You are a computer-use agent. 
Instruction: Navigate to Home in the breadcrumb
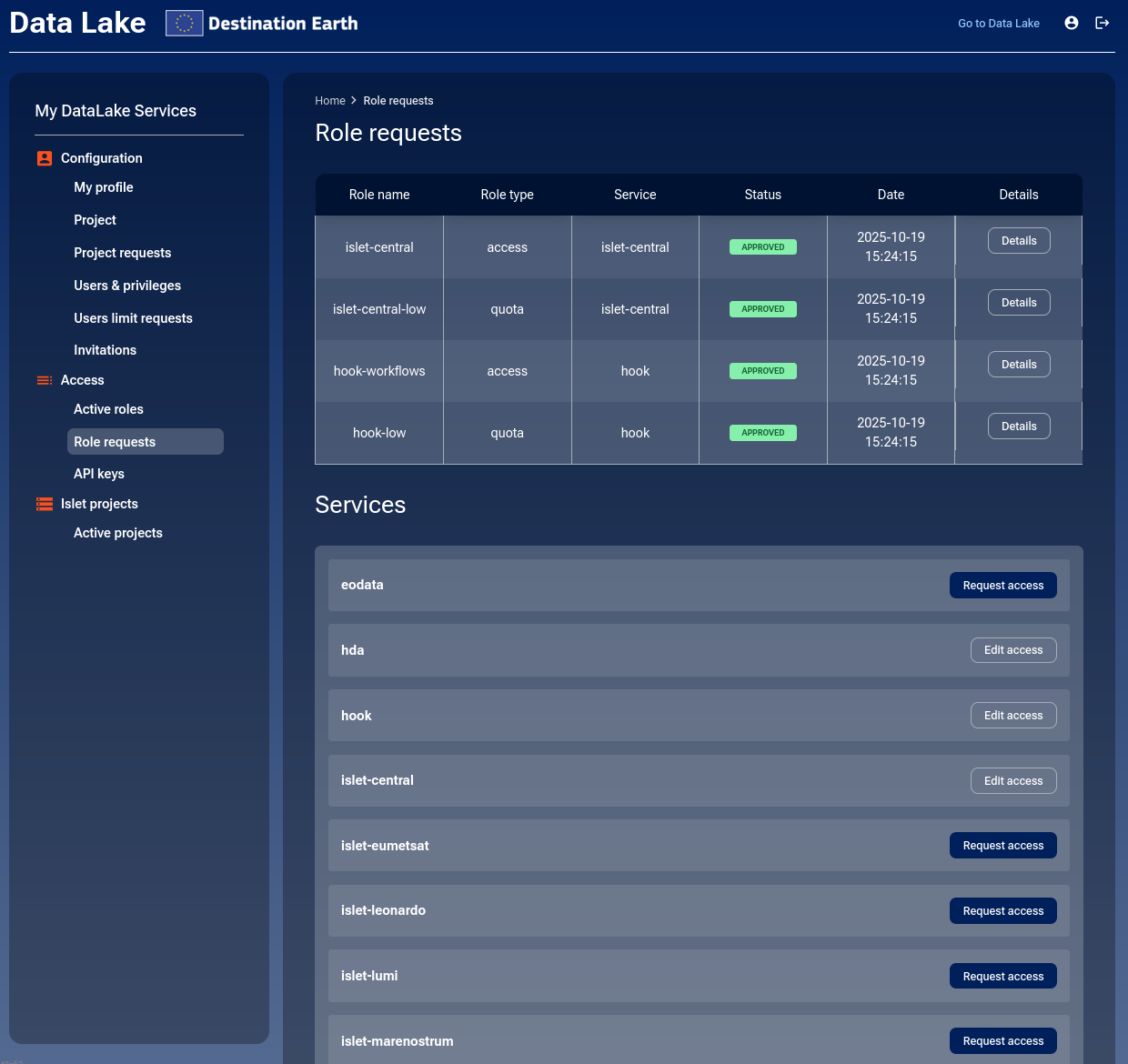pyautogui.click(x=329, y=101)
